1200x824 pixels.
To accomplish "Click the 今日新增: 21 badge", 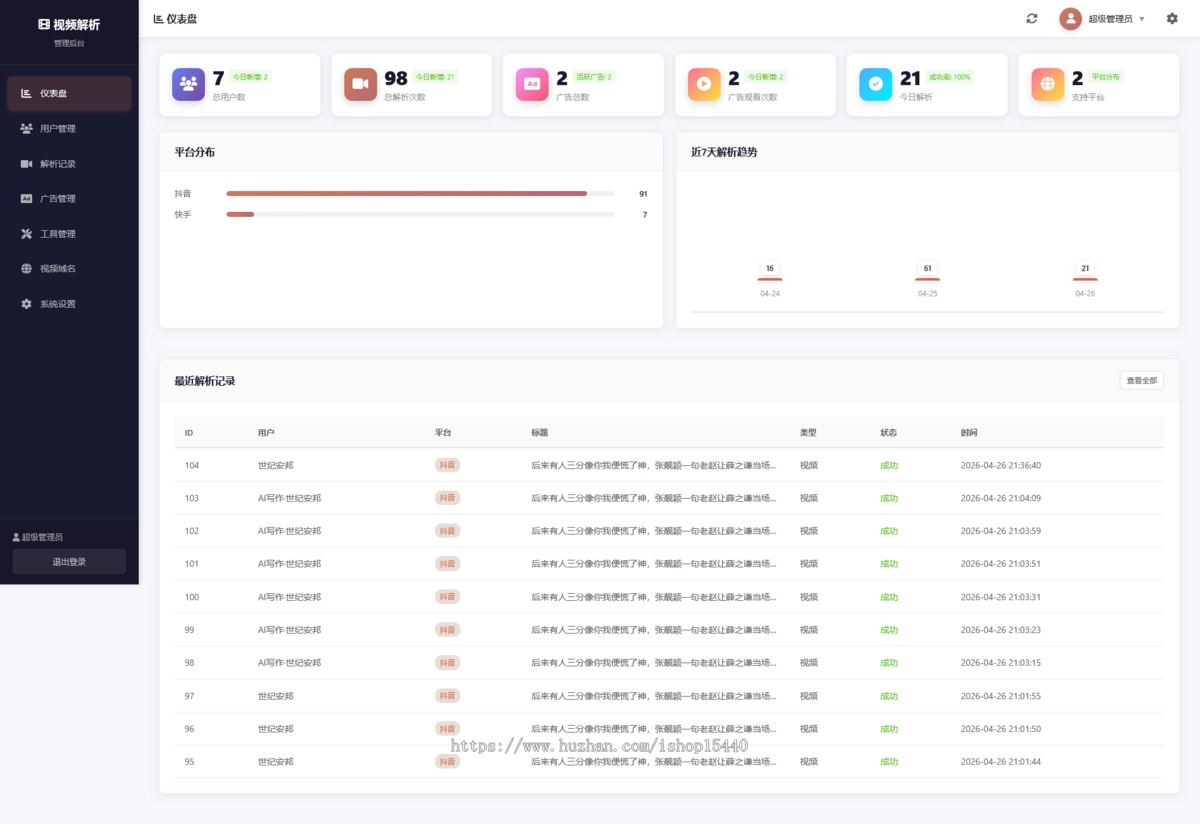I will 435,77.
